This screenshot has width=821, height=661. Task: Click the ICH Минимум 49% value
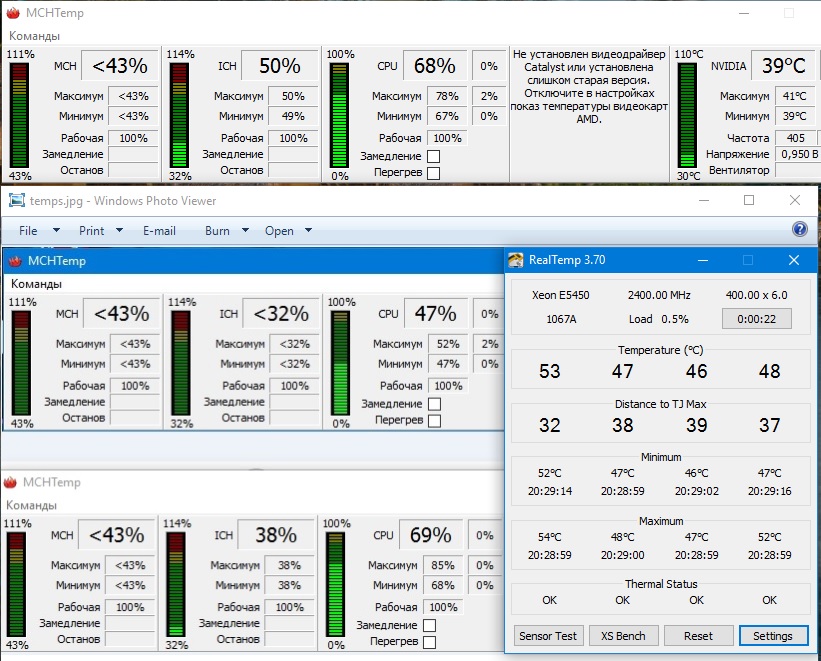[x=293, y=116]
